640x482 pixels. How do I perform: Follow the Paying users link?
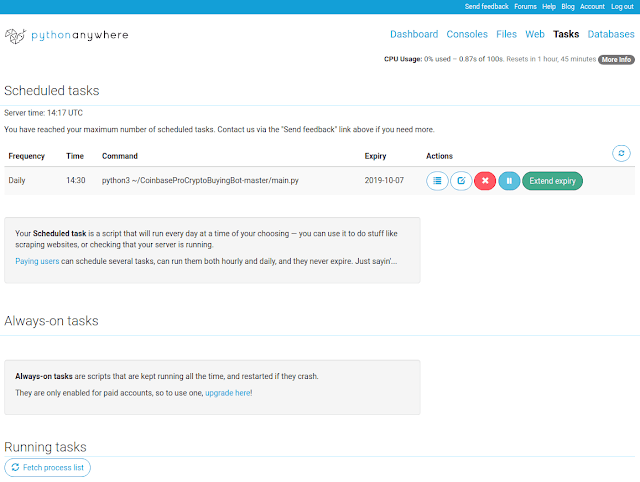click(x=37, y=261)
